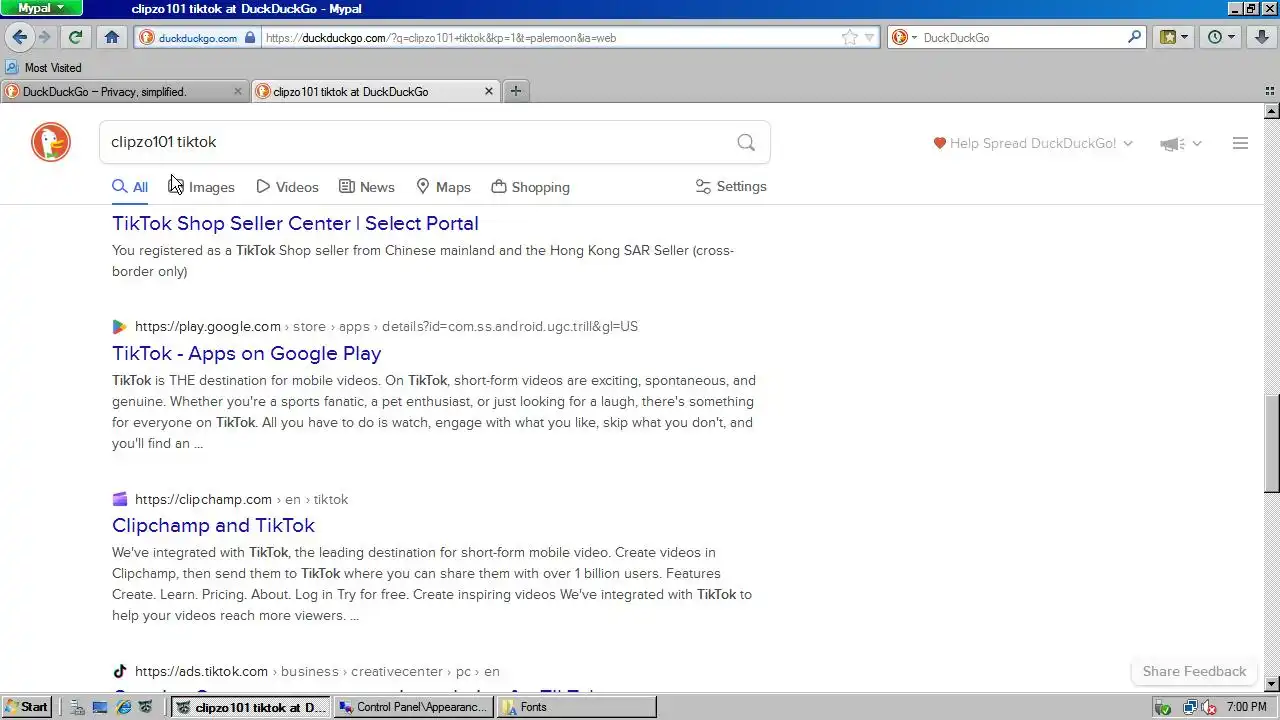Click the toolbar search magnifier icon
This screenshot has height=720, width=1280.
click(1134, 38)
